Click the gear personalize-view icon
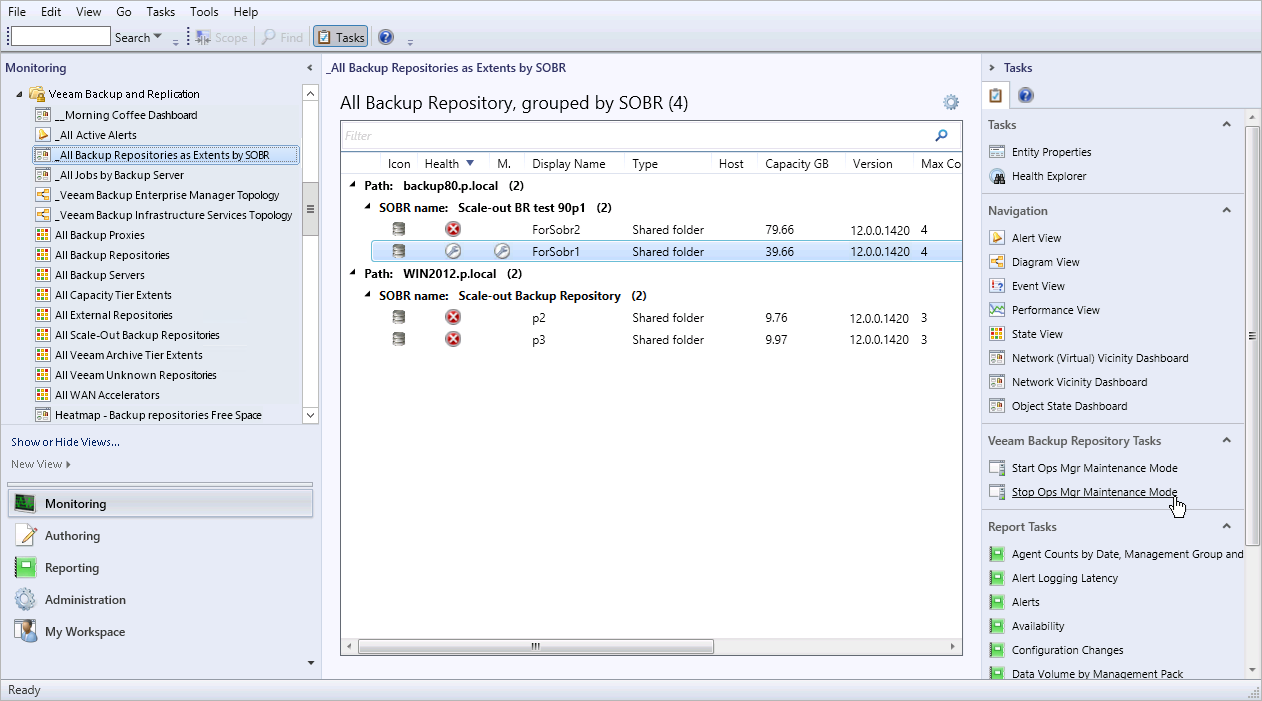The width and height of the screenshot is (1262, 701). click(951, 102)
